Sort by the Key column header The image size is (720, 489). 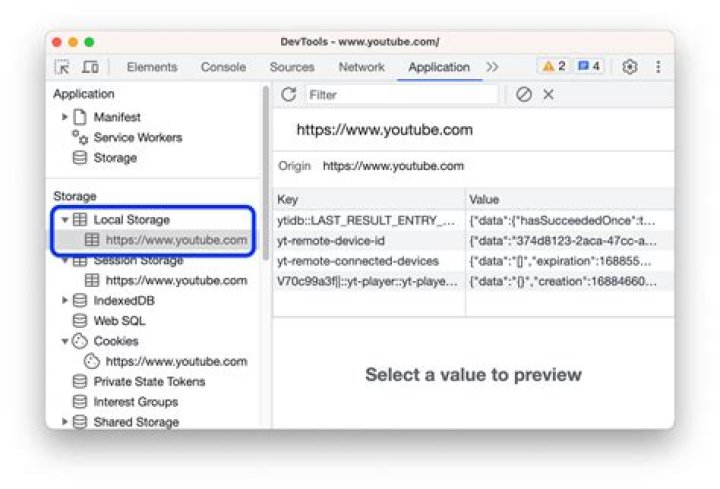(369, 199)
